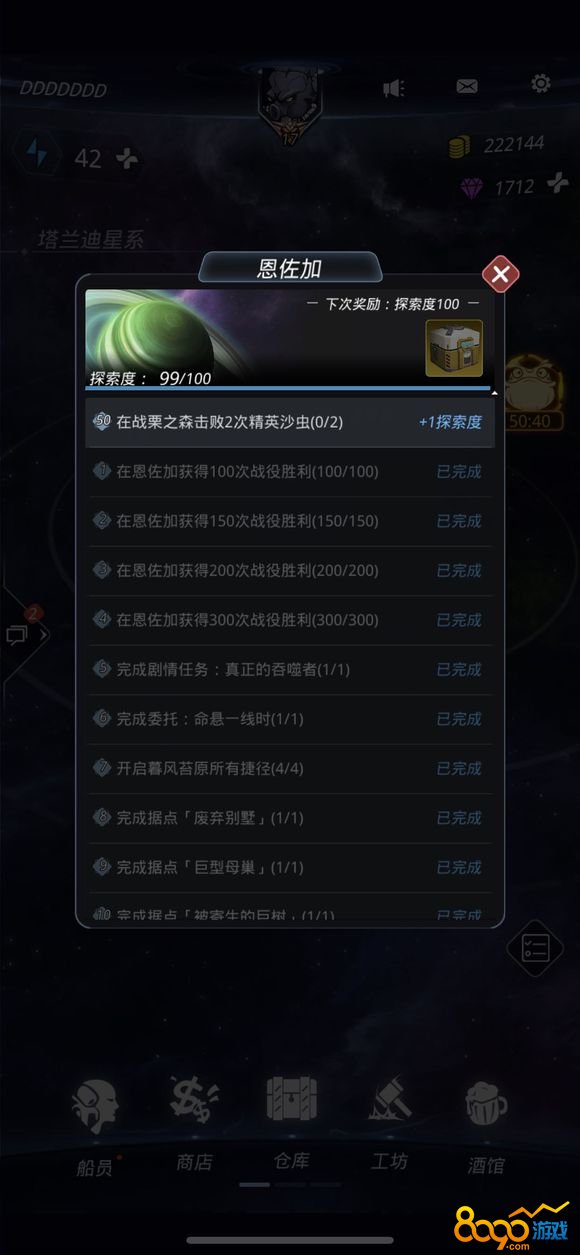580x1255 pixels.
Task: Open the task checklist icon
Action: point(536,948)
